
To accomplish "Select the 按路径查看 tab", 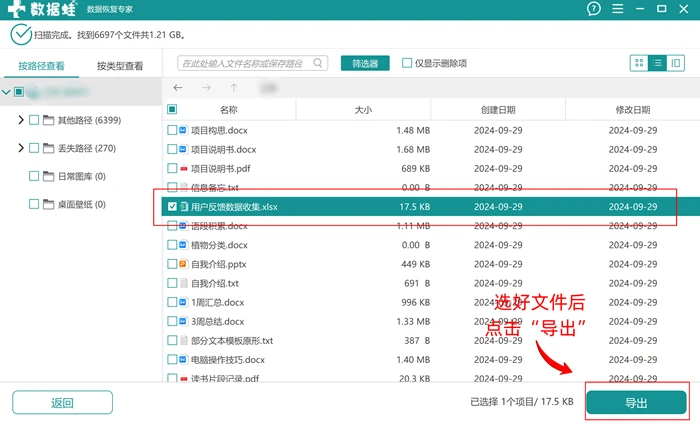I will [x=41, y=66].
